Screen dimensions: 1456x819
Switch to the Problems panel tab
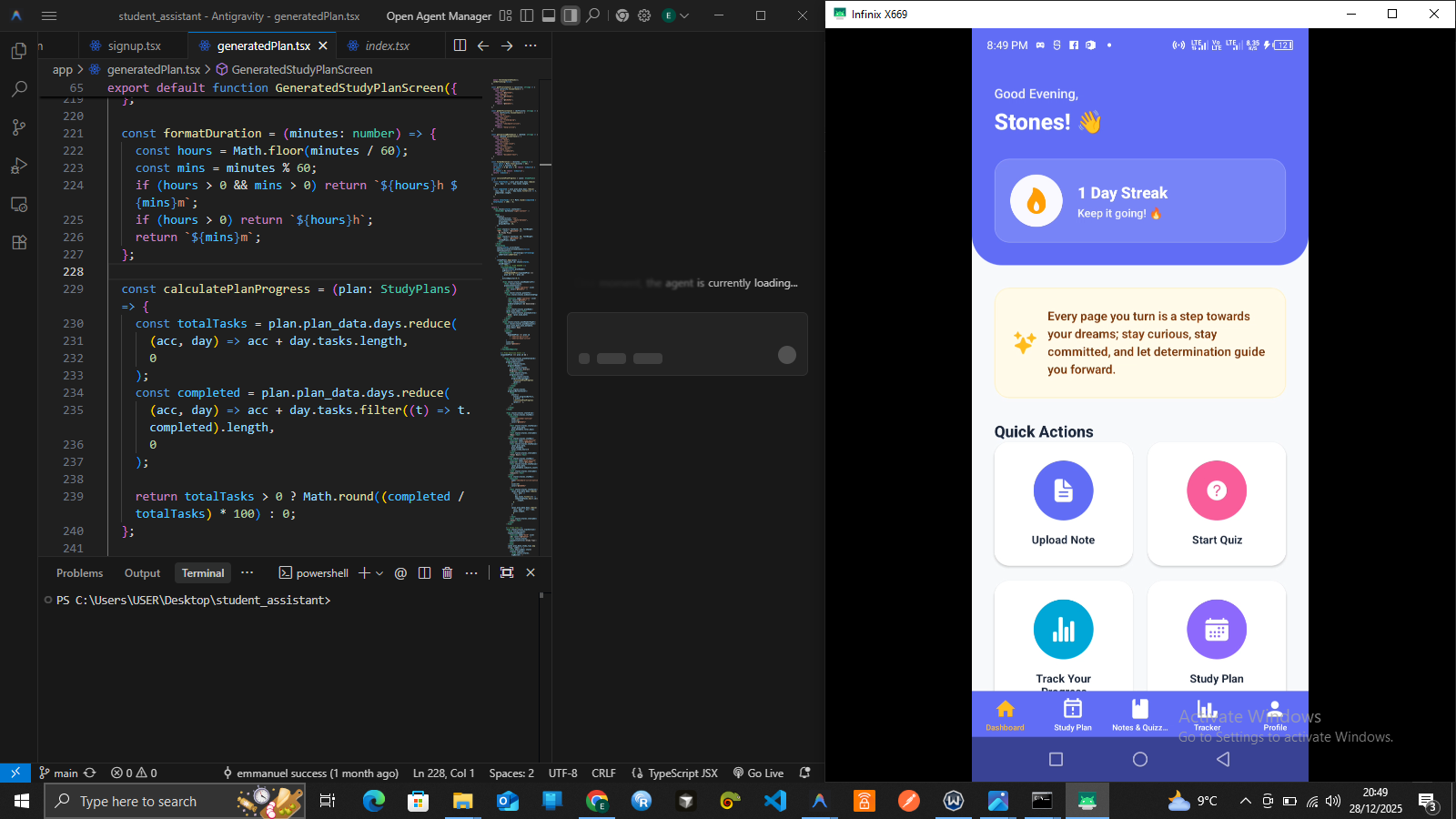click(x=79, y=573)
